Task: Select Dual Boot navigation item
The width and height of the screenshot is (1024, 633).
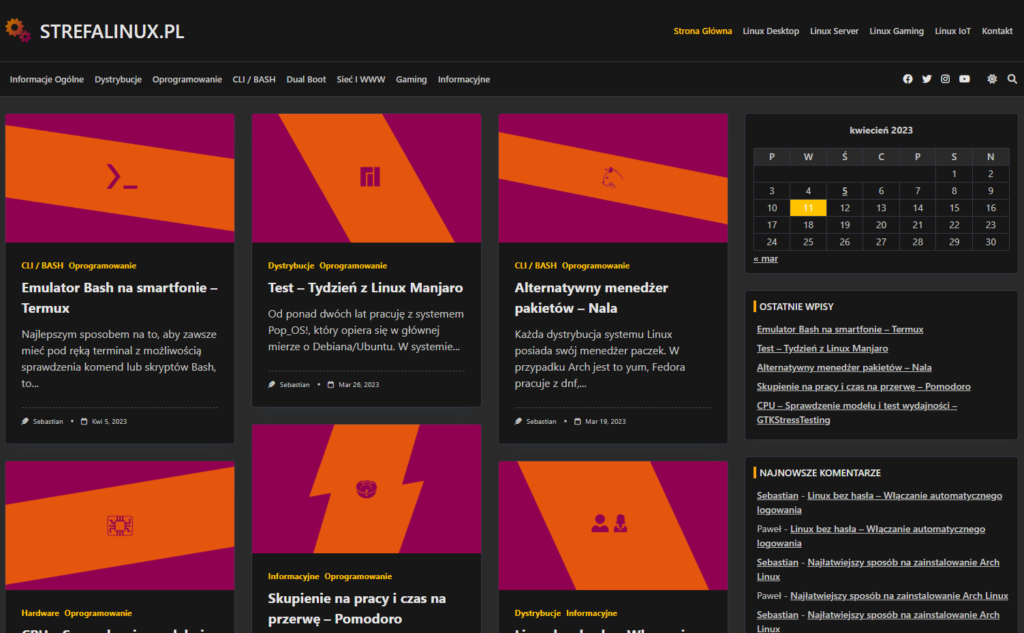Action: coord(306,79)
